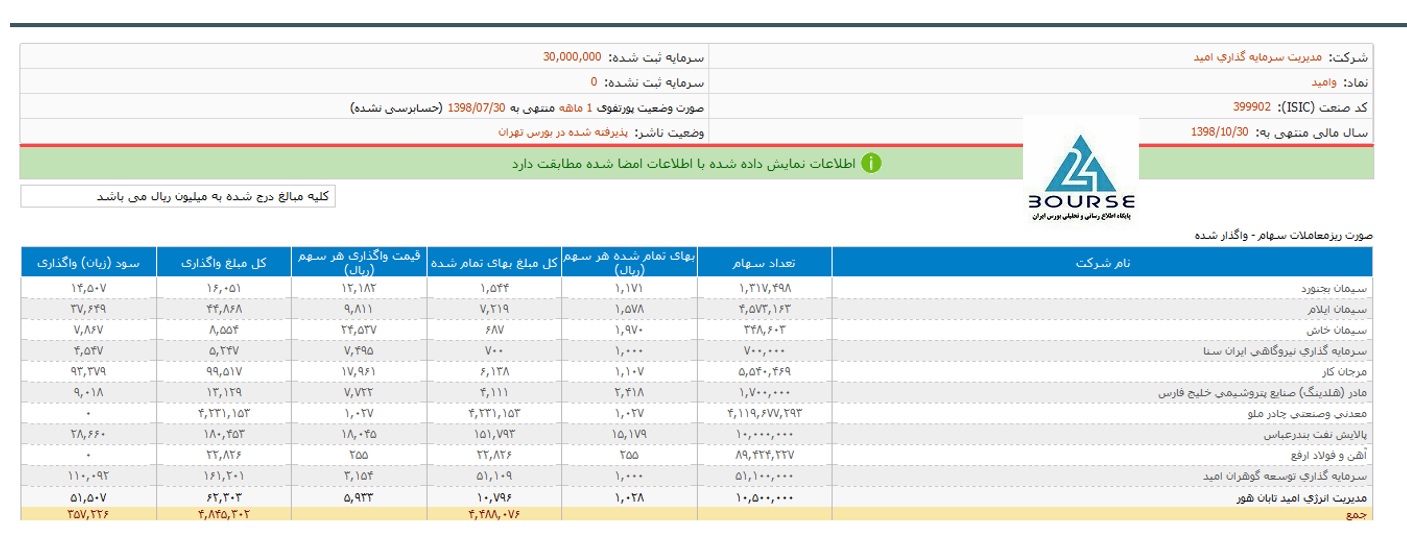Select the row 'معدنی وصنعتی چادر ملو'
This screenshot has height=539, width=1407.
pos(697,414)
